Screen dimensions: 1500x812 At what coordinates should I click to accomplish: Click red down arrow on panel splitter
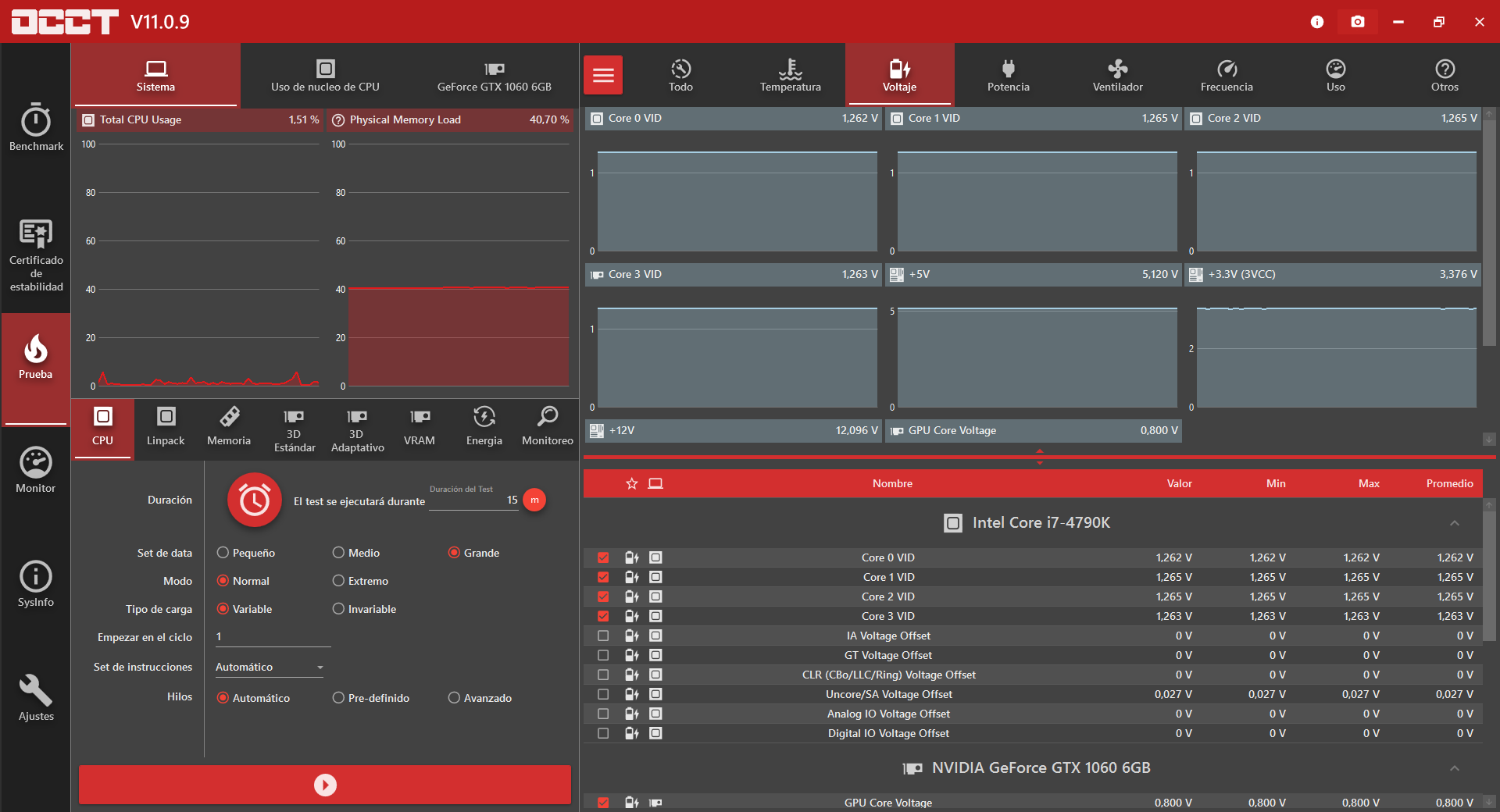[1040, 463]
